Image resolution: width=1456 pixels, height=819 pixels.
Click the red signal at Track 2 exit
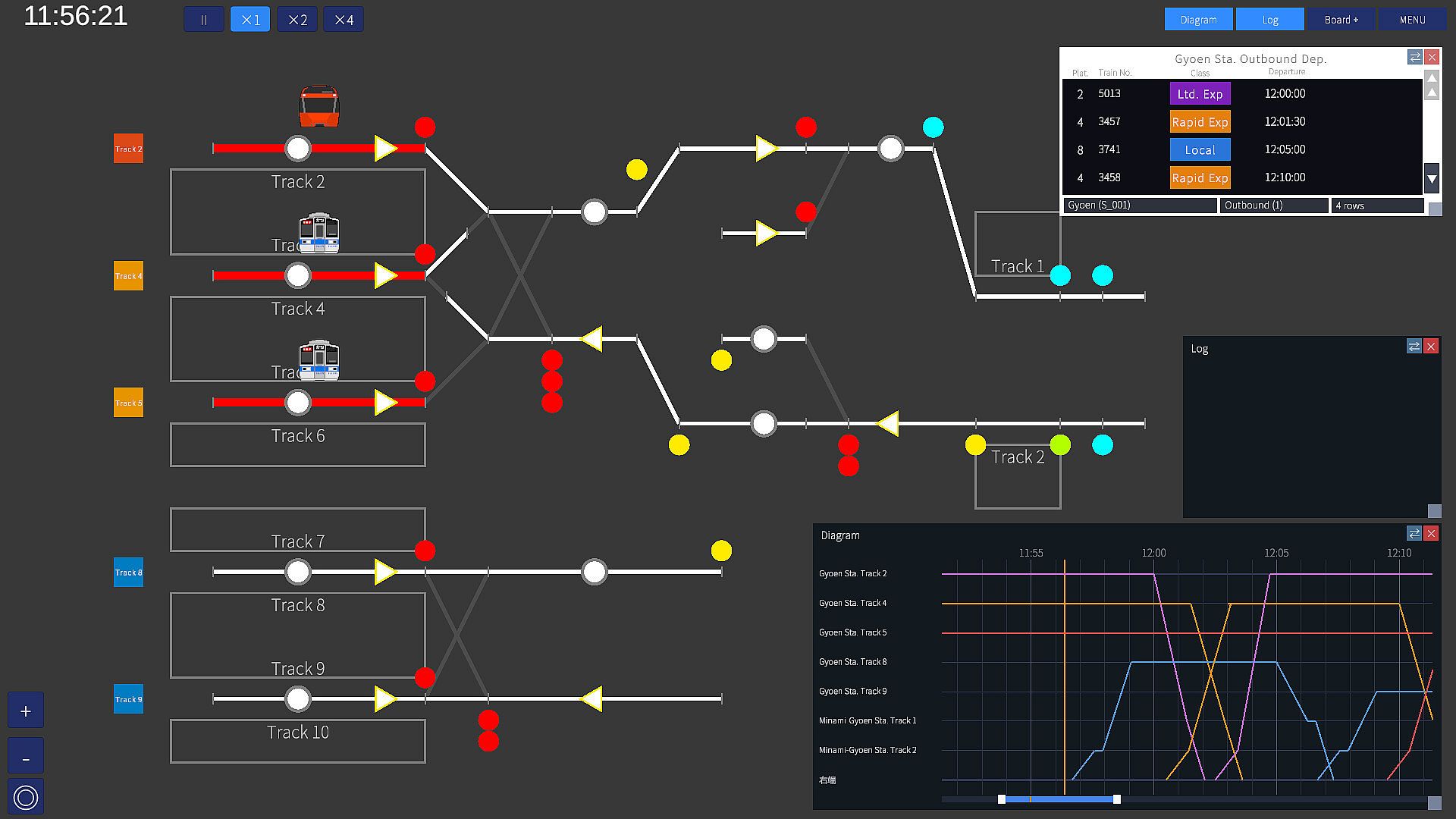[x=425, y=127]
